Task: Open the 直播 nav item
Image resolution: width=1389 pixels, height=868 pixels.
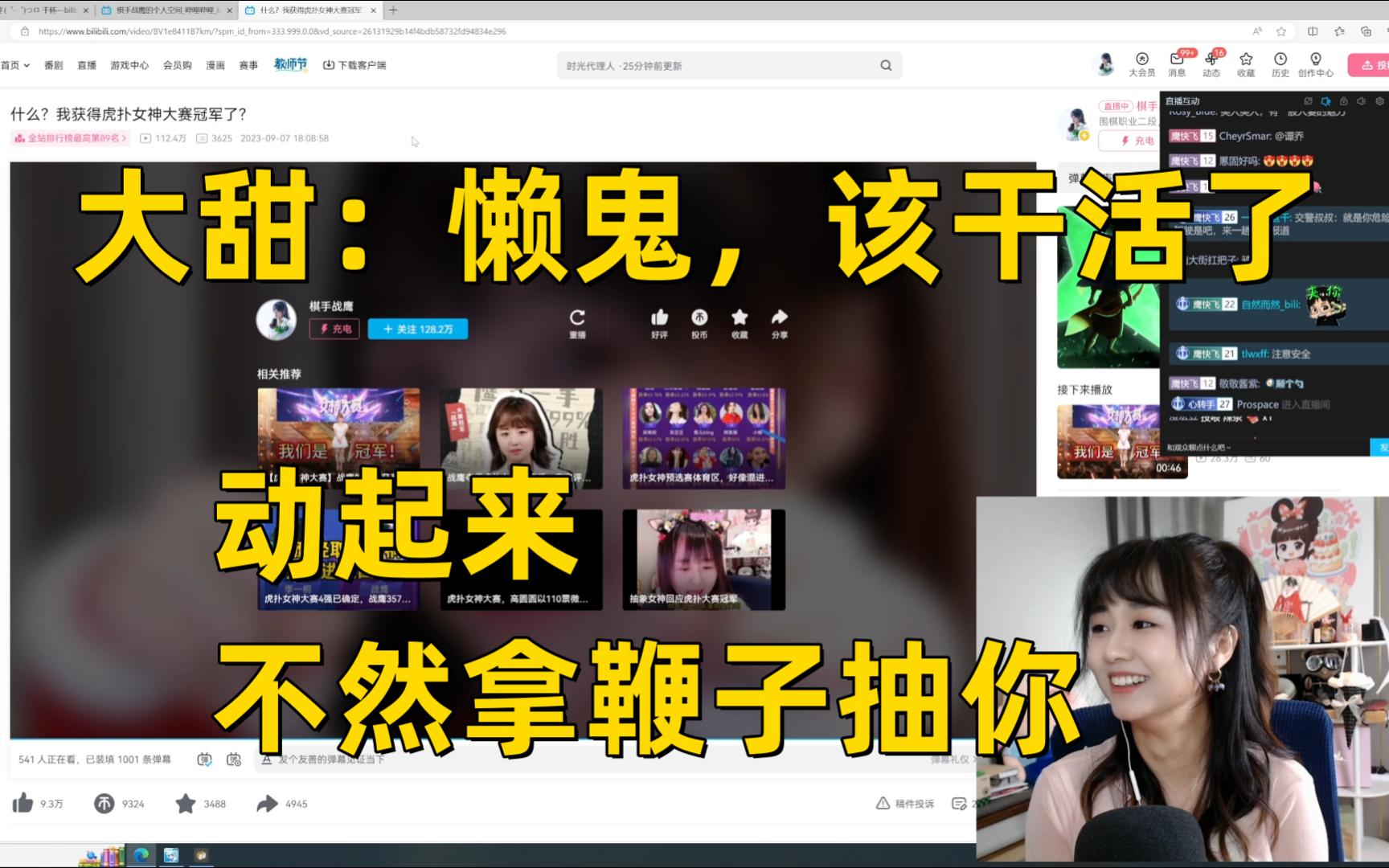Action: point(87,65)
